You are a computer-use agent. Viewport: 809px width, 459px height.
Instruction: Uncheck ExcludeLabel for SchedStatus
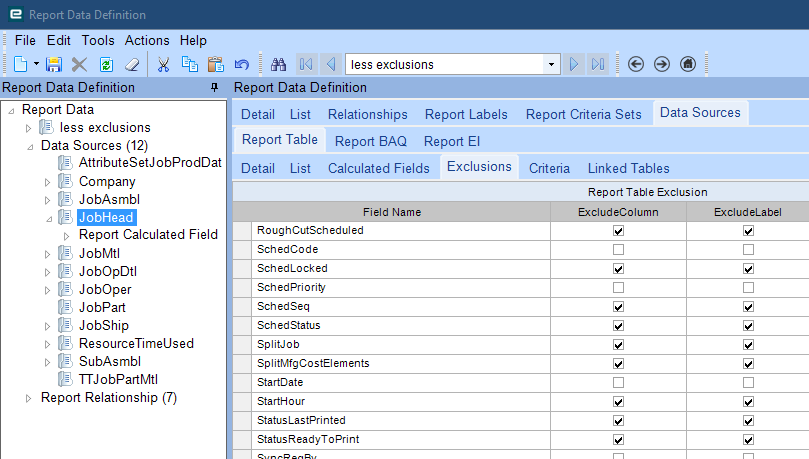[748, 326]
